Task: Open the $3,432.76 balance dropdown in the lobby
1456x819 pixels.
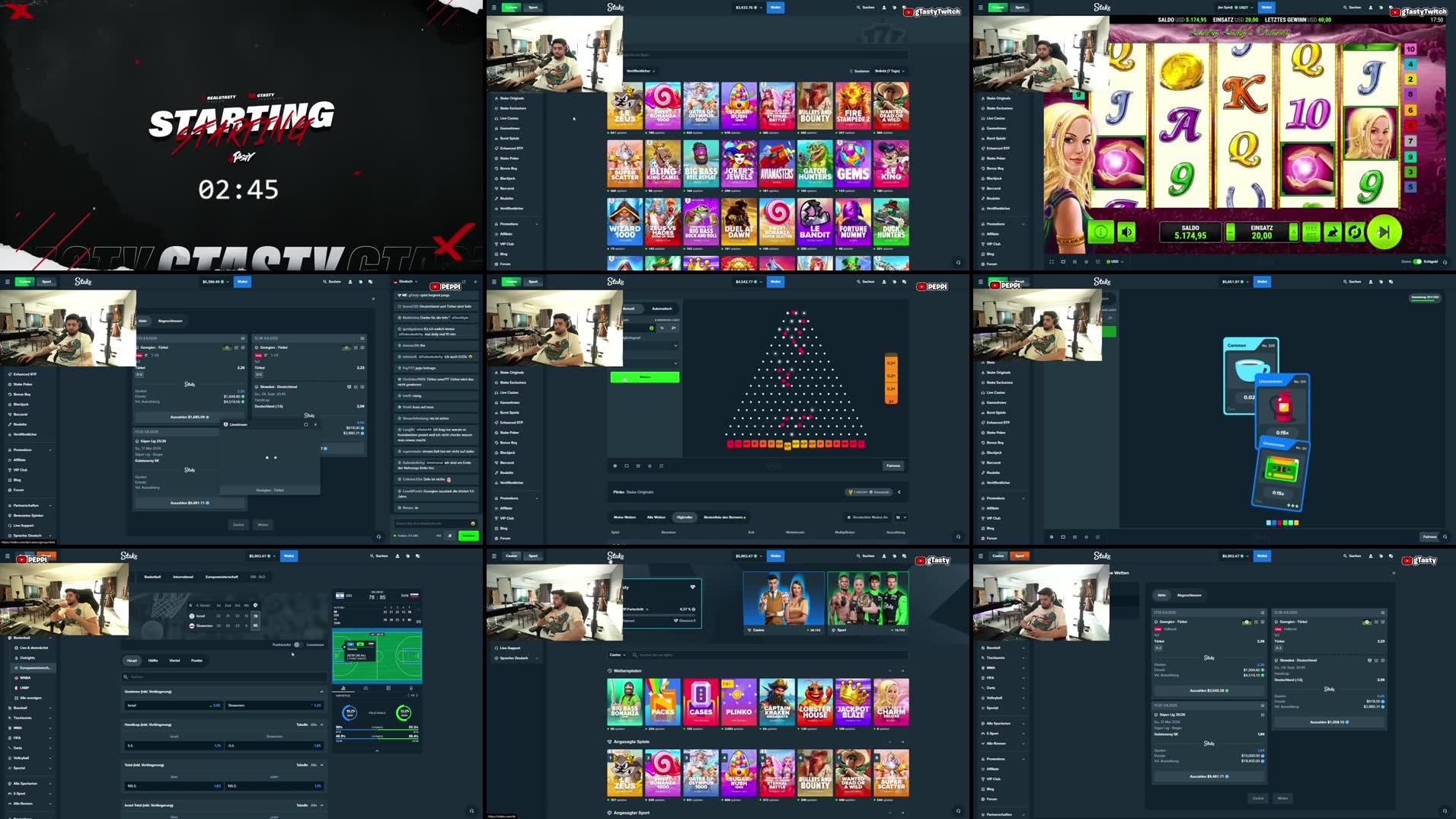Action: pyautogui.click(x=749, y=8)
